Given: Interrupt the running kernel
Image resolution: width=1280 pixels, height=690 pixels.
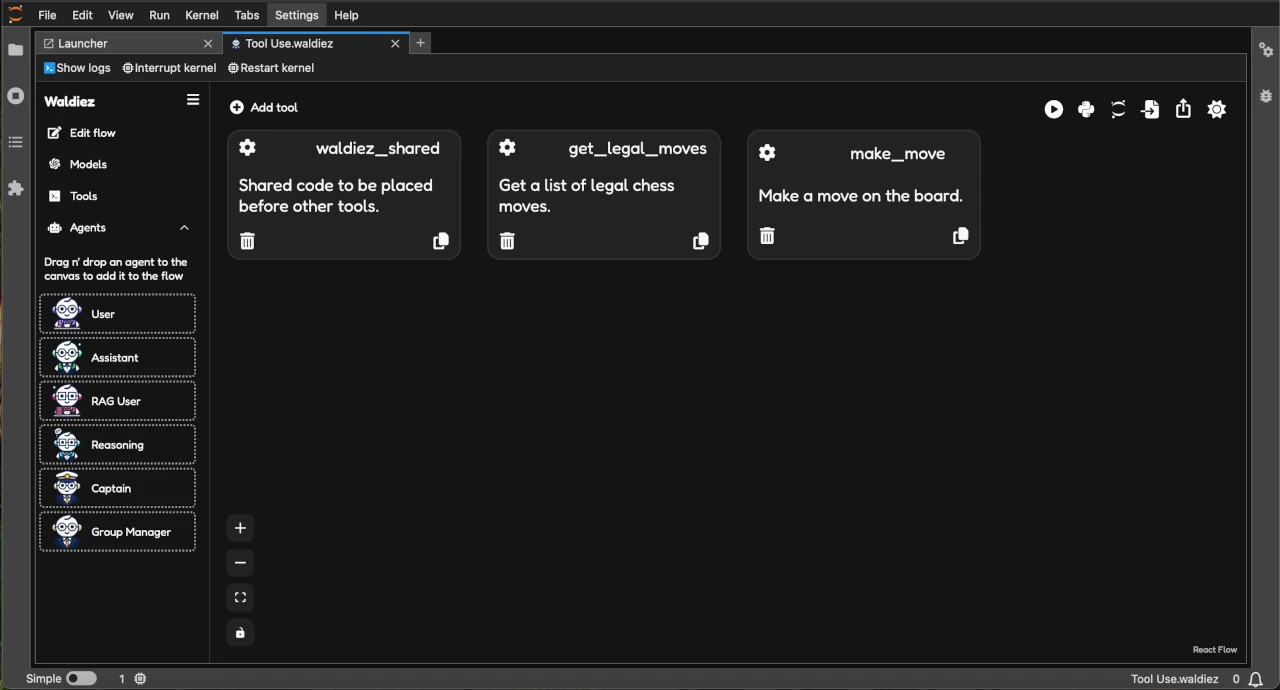Looking at the screenshot, I should click(169, 68).
